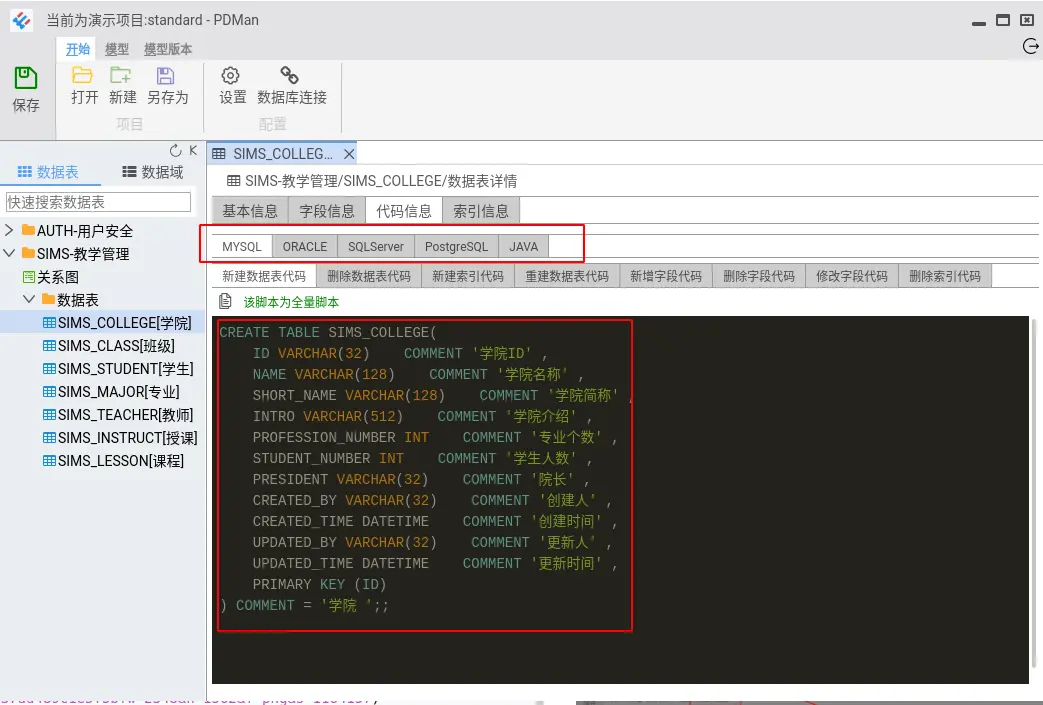Click the Save As (另存为) icon

pos(166,75)
